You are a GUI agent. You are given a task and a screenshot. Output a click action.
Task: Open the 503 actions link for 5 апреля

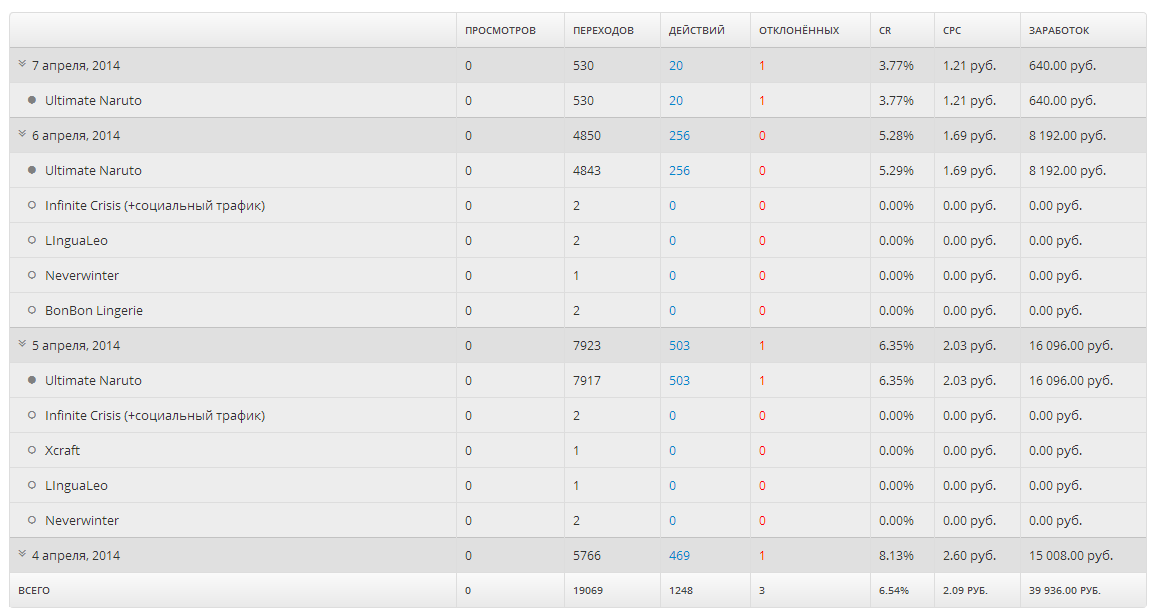click(679, 345)
